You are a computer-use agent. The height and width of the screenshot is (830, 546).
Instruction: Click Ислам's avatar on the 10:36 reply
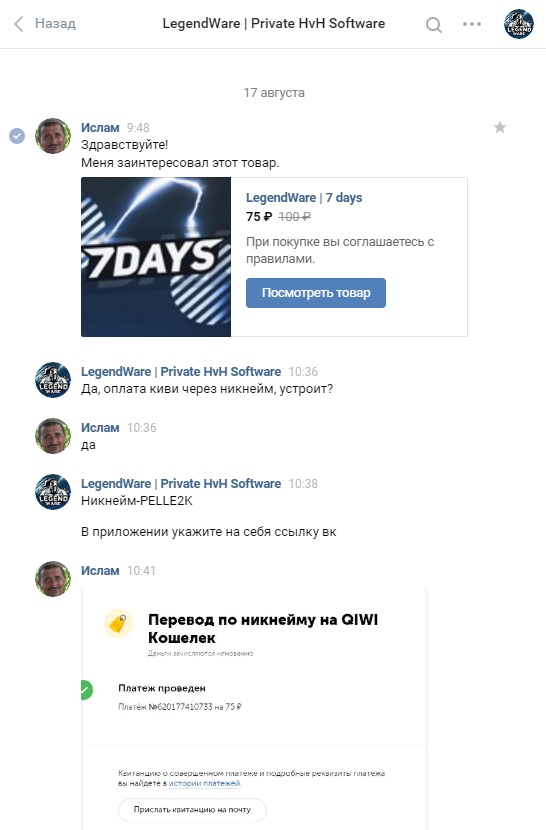point(53,436)
